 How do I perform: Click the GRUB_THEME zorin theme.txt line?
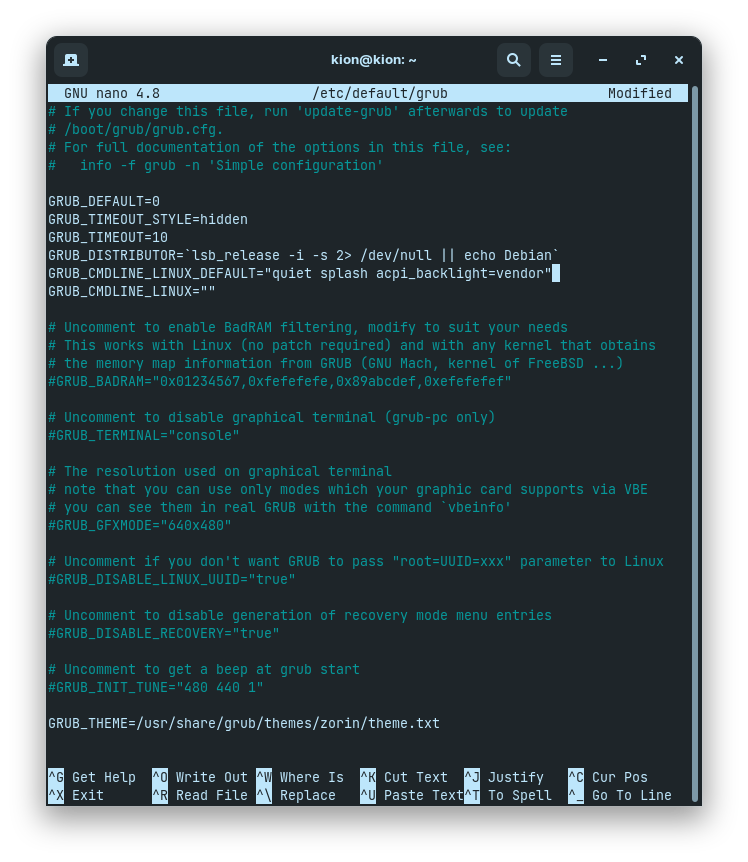[244, 723]
